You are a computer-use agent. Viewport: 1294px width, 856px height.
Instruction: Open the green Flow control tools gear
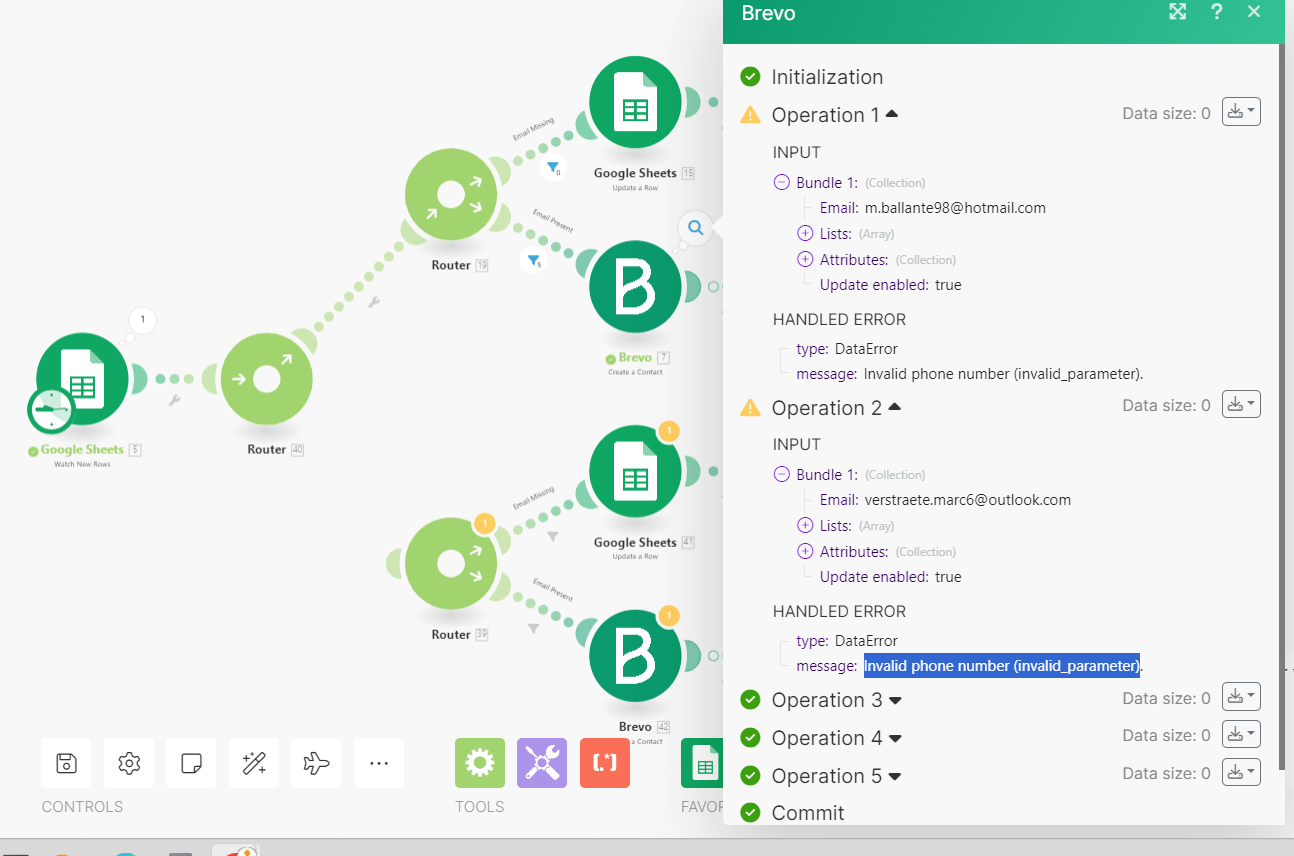pyautogui.click(x=480, y=763)
